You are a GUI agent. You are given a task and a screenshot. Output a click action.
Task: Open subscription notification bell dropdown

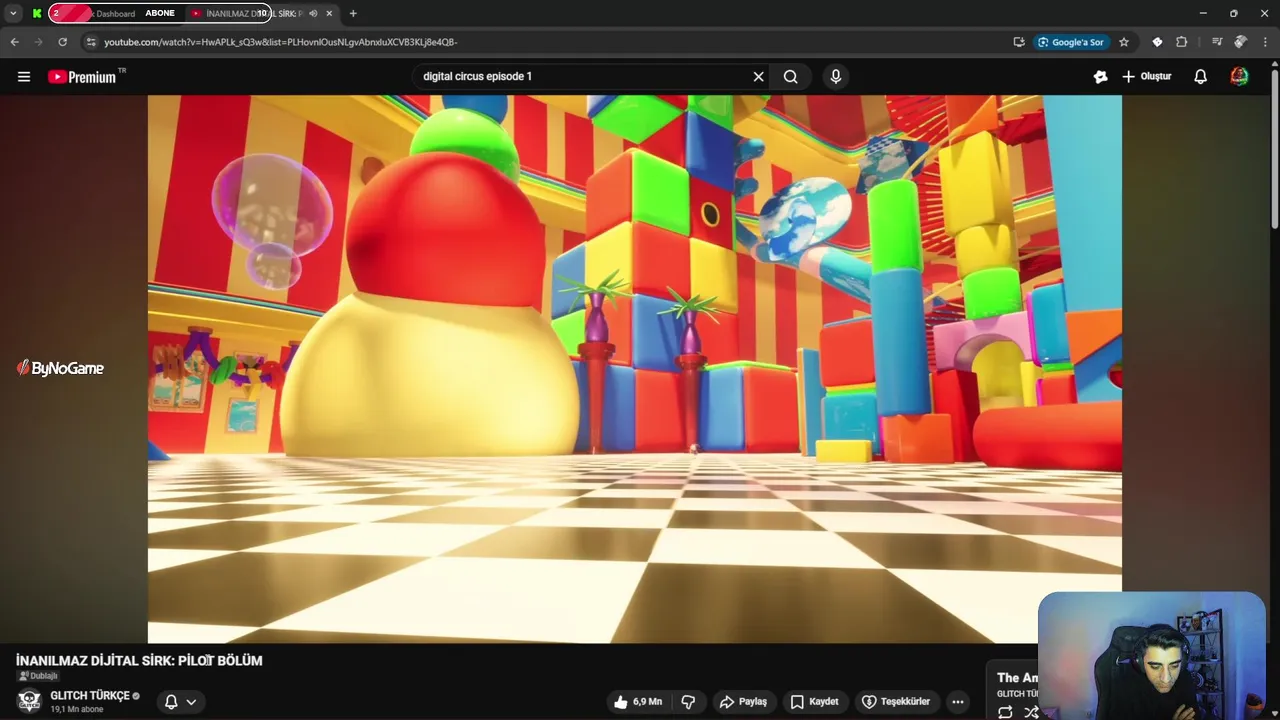point(181,702)
